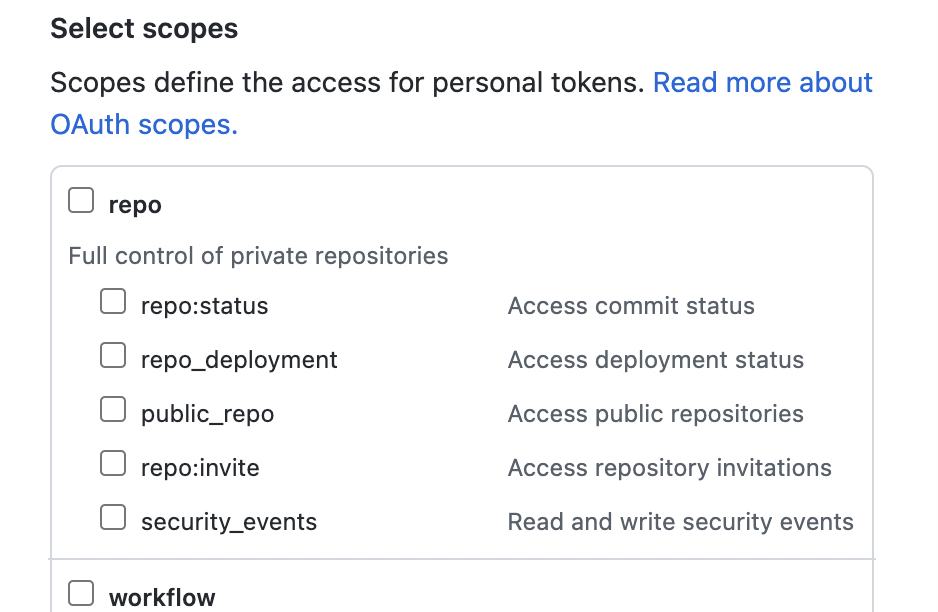Click the Select scopes heading
938x612 pixels.
tap(144, 28)
